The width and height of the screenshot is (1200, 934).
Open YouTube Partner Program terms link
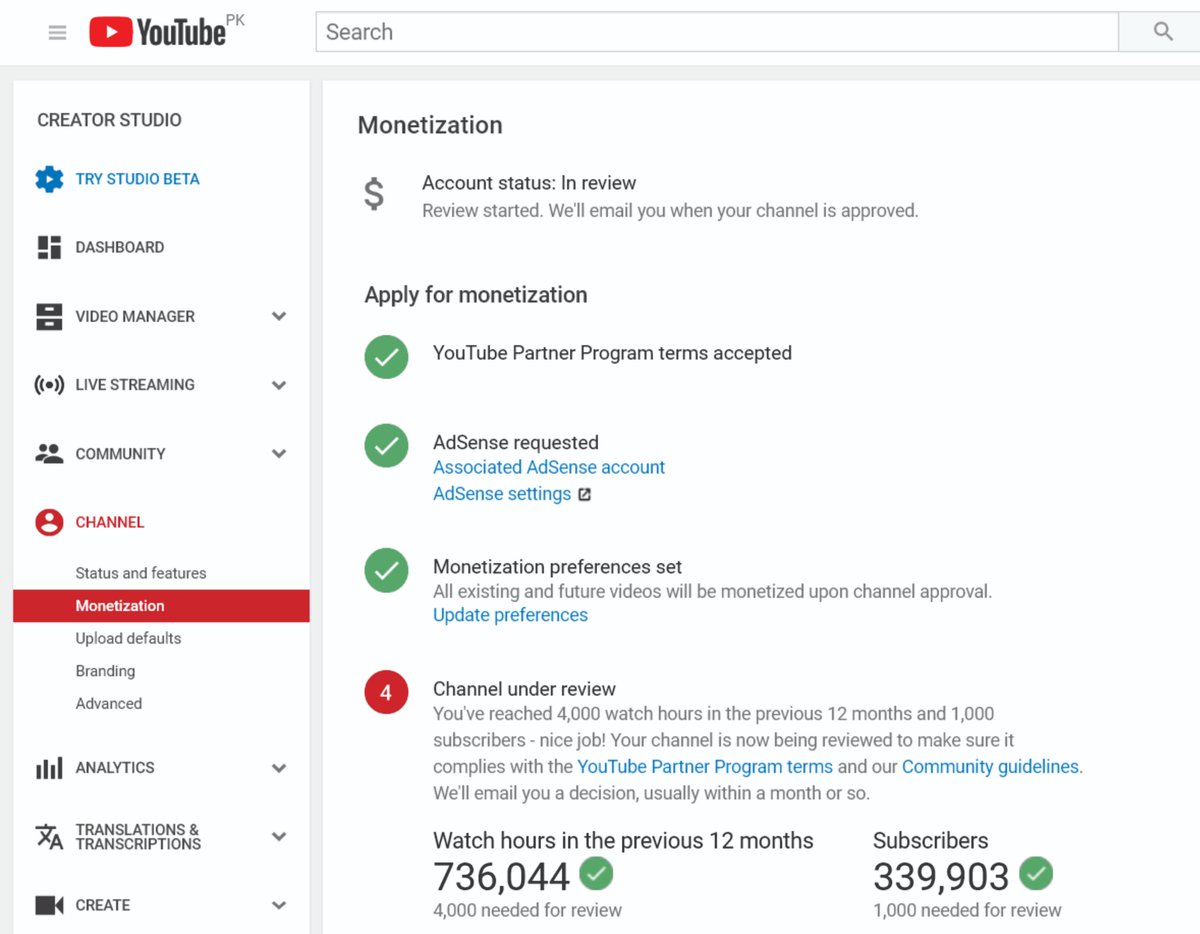(x=705, y=767)
